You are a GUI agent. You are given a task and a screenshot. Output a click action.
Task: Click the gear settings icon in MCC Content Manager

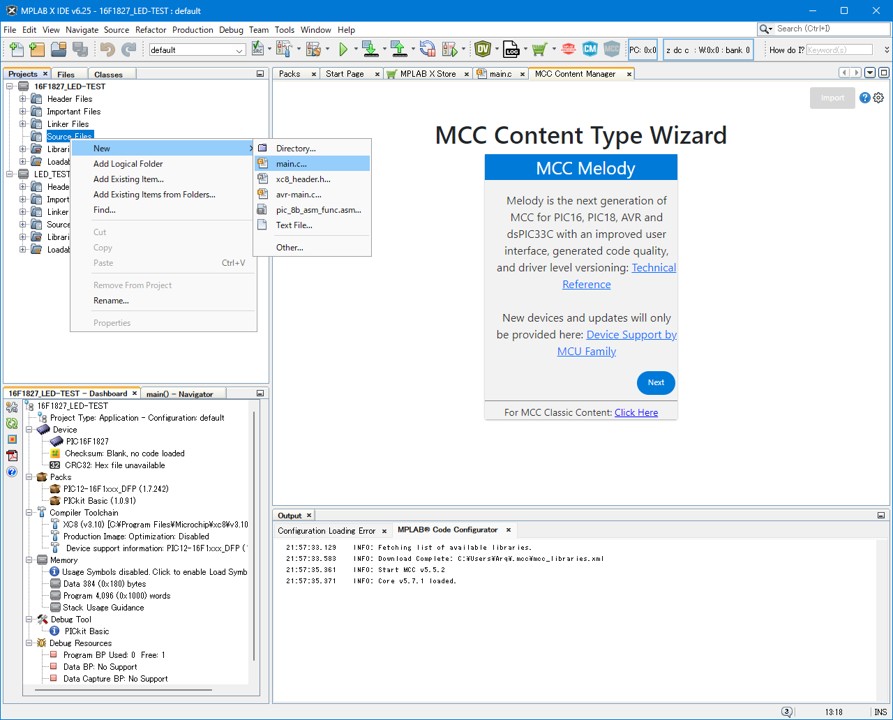click(878, 98)
